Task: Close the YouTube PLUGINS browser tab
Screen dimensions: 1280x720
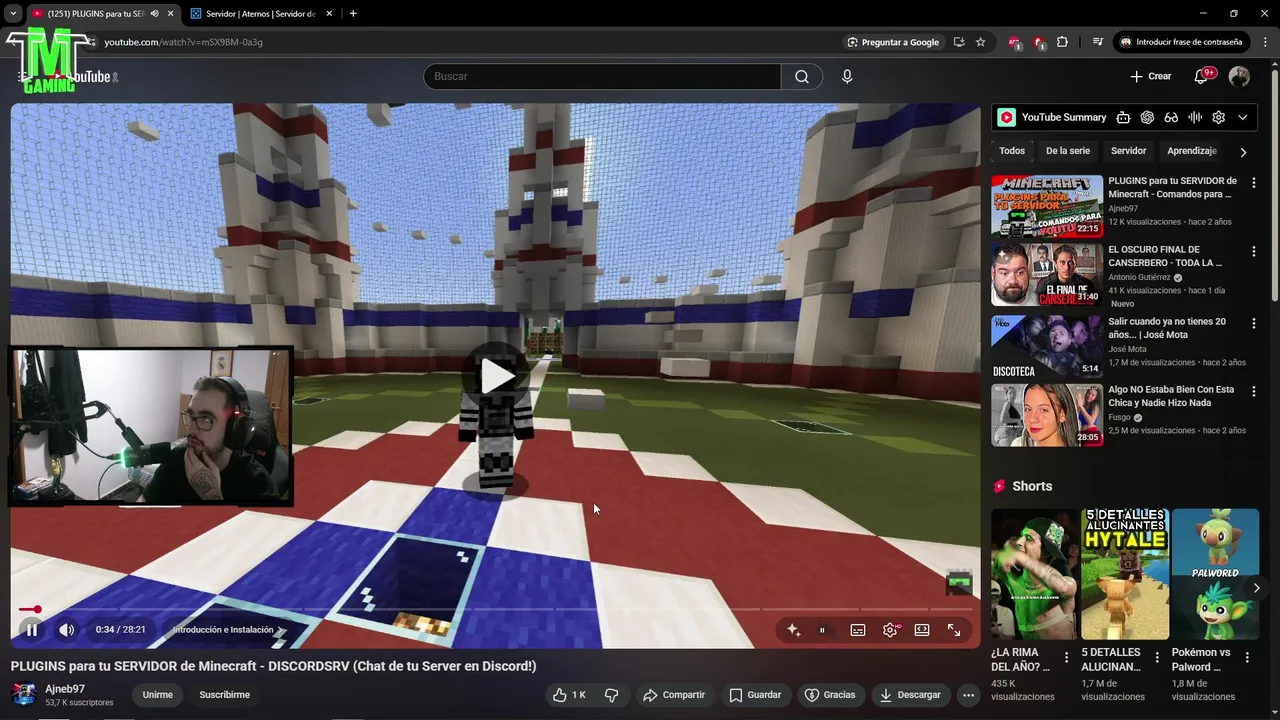Action: coord(171,14)
